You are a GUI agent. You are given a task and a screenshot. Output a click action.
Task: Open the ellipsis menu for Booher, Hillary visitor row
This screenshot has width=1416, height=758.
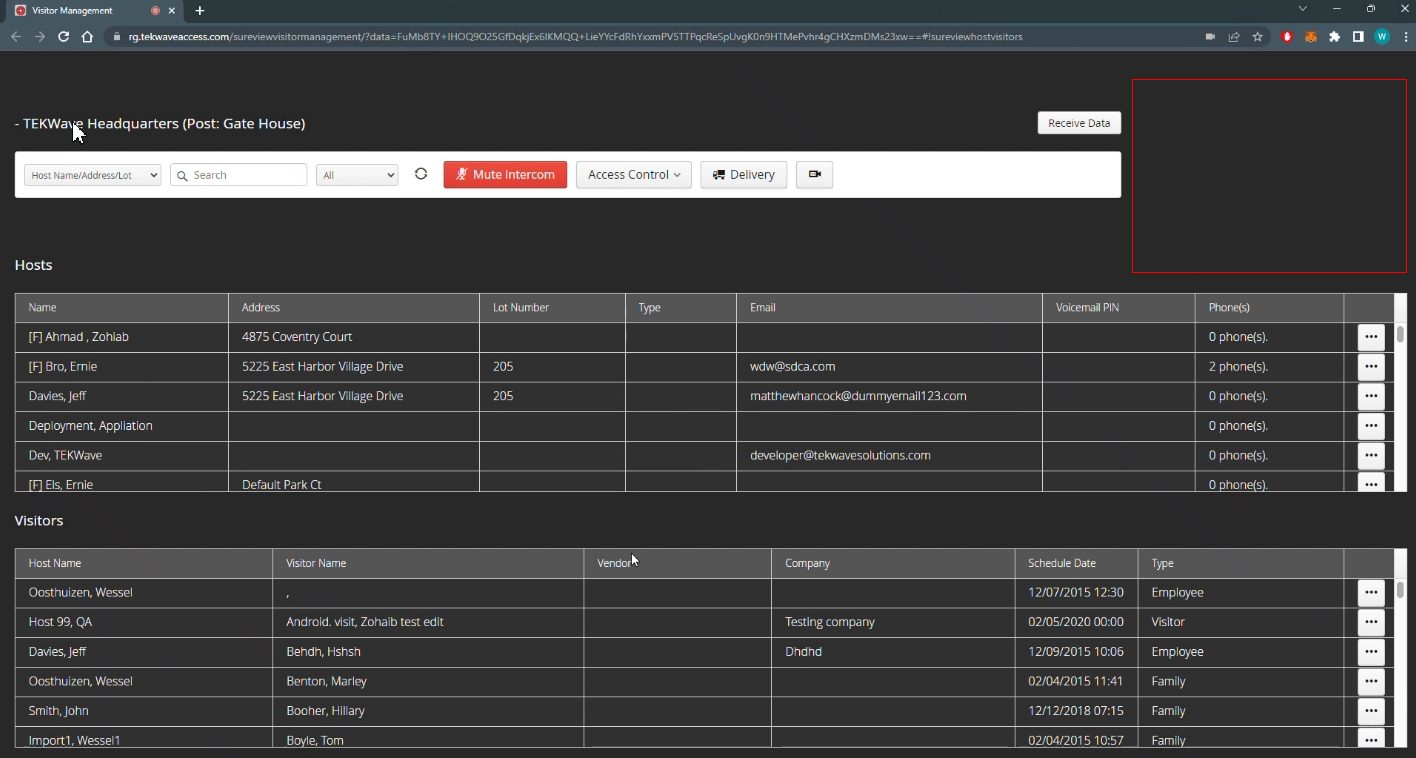tap(1370, 711)
